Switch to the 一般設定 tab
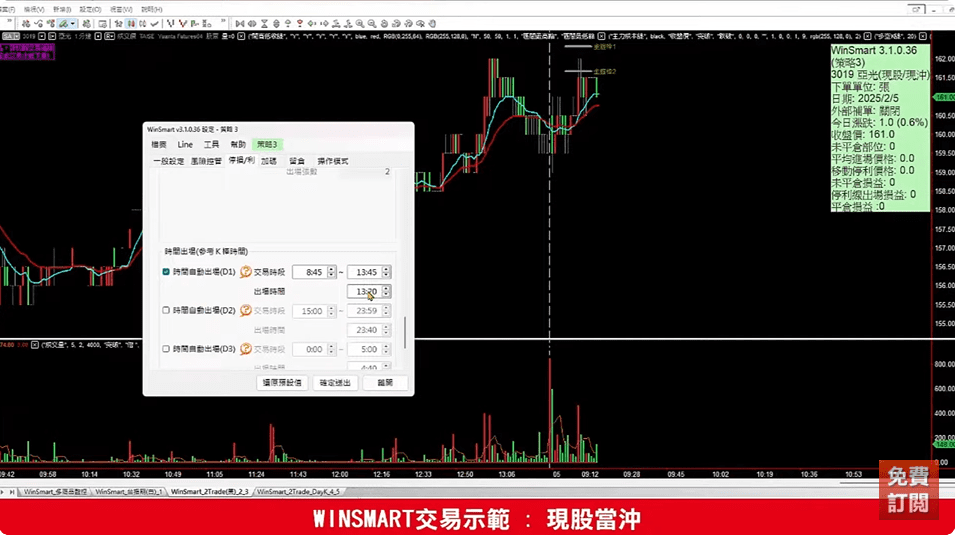 [x=169, y=161]
